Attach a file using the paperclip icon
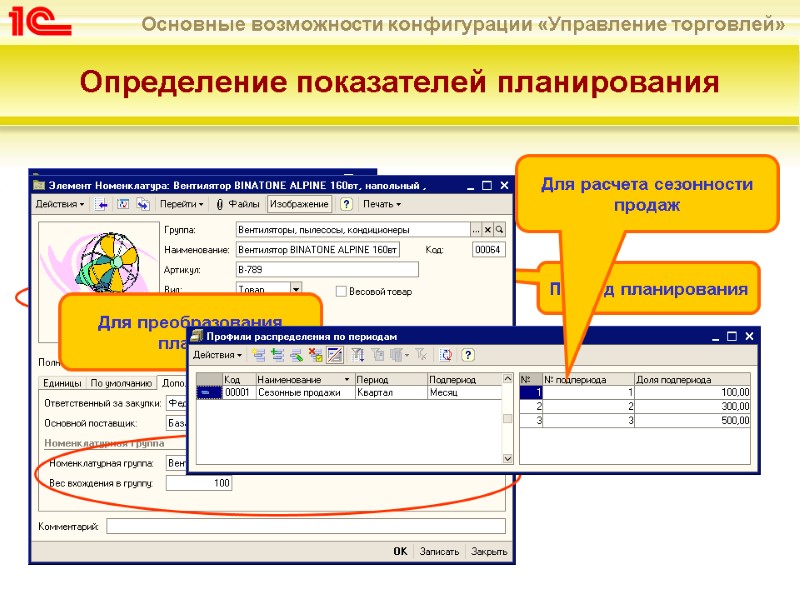This screenshot has height=600, width=800. pos(218,204)
